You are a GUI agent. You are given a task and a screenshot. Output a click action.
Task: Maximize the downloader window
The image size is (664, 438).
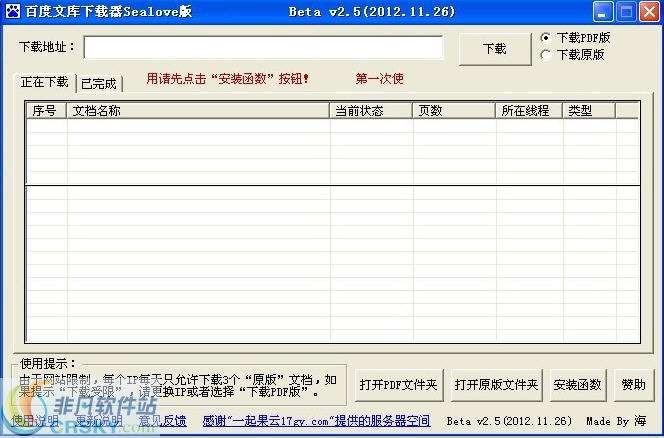pos(626,11)
